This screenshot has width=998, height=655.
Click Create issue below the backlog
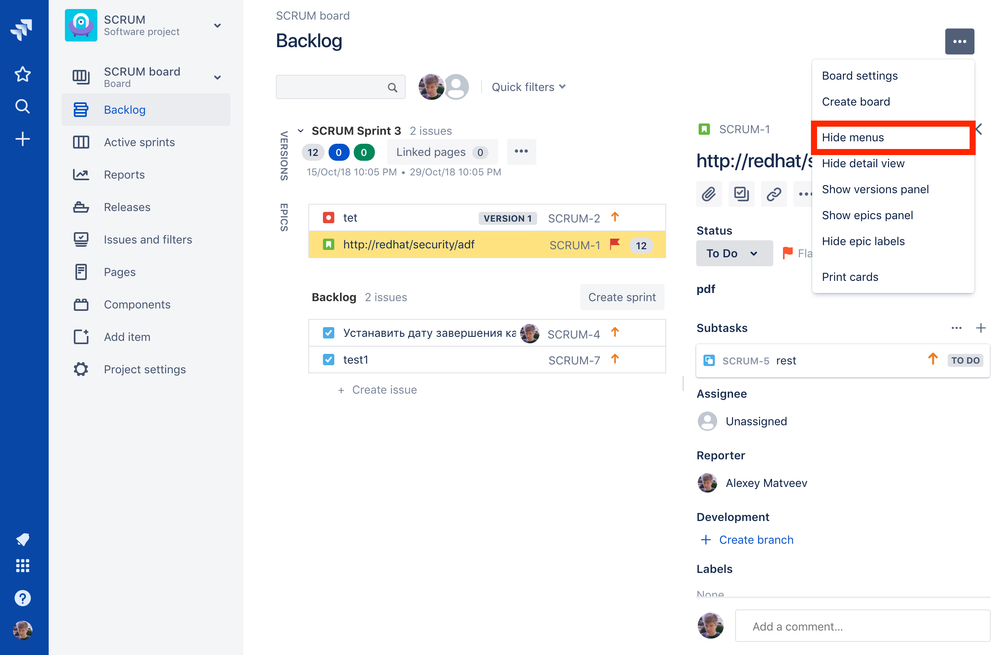[377, 390]
